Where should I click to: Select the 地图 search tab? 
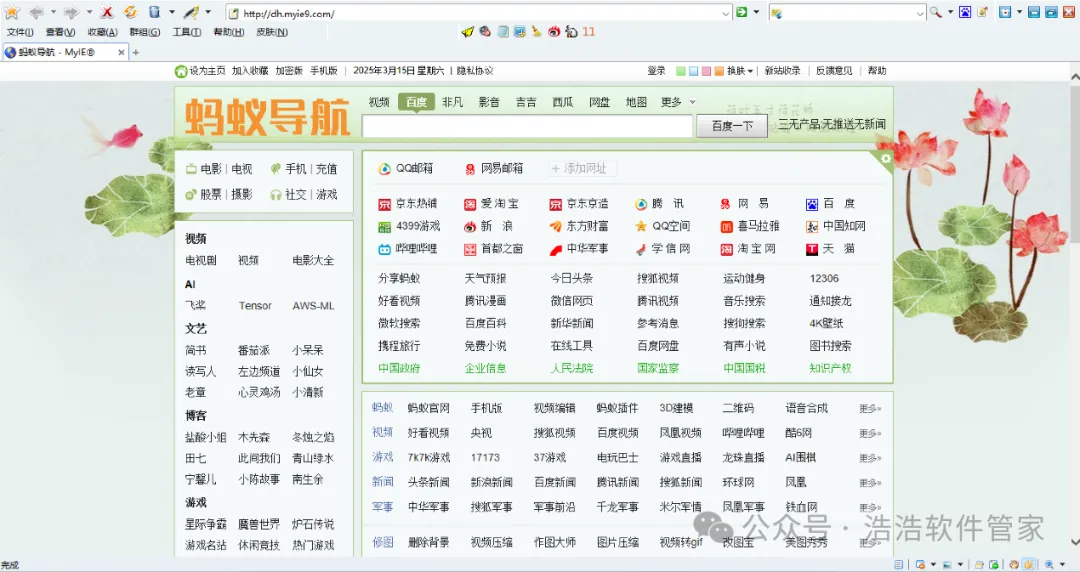pyautogui.click(x=636, y=102)
